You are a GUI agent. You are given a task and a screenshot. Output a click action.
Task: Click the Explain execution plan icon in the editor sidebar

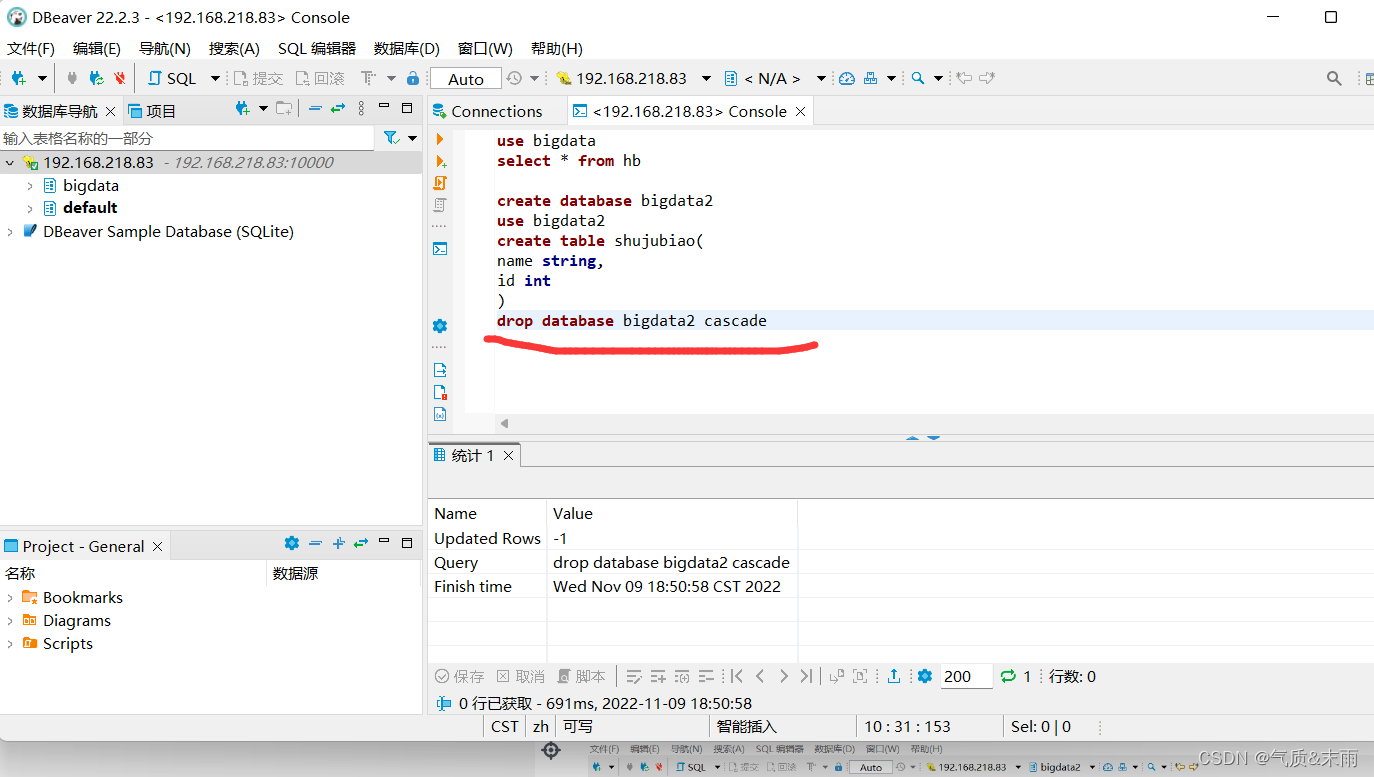[x=440, y=205]
